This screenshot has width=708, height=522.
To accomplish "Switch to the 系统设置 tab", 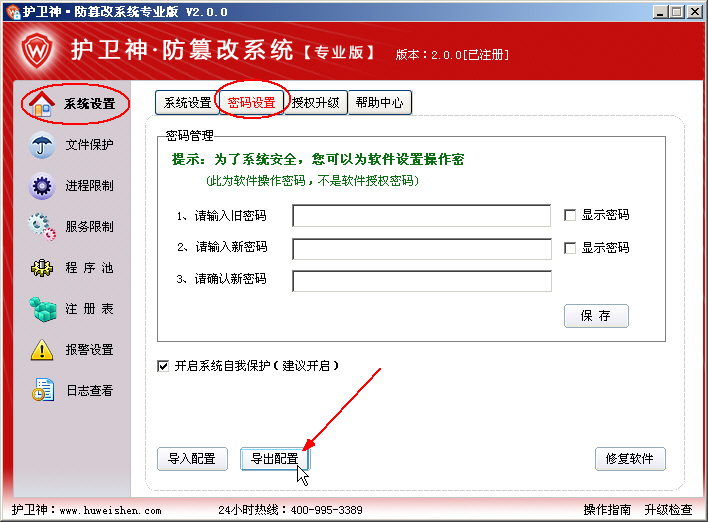I will (x=187, y=103).
